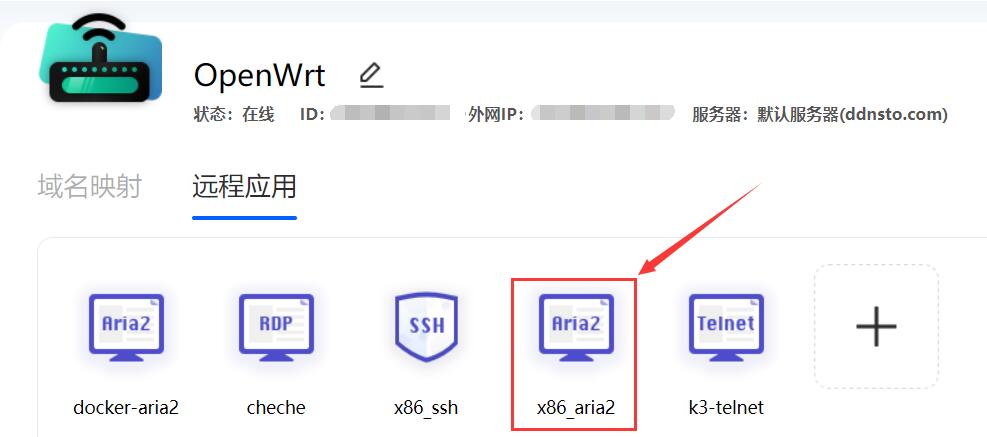This screenshot has width=987, height=437.
Task: Click the blurred 外网IP value
Action: click(602, 114)
